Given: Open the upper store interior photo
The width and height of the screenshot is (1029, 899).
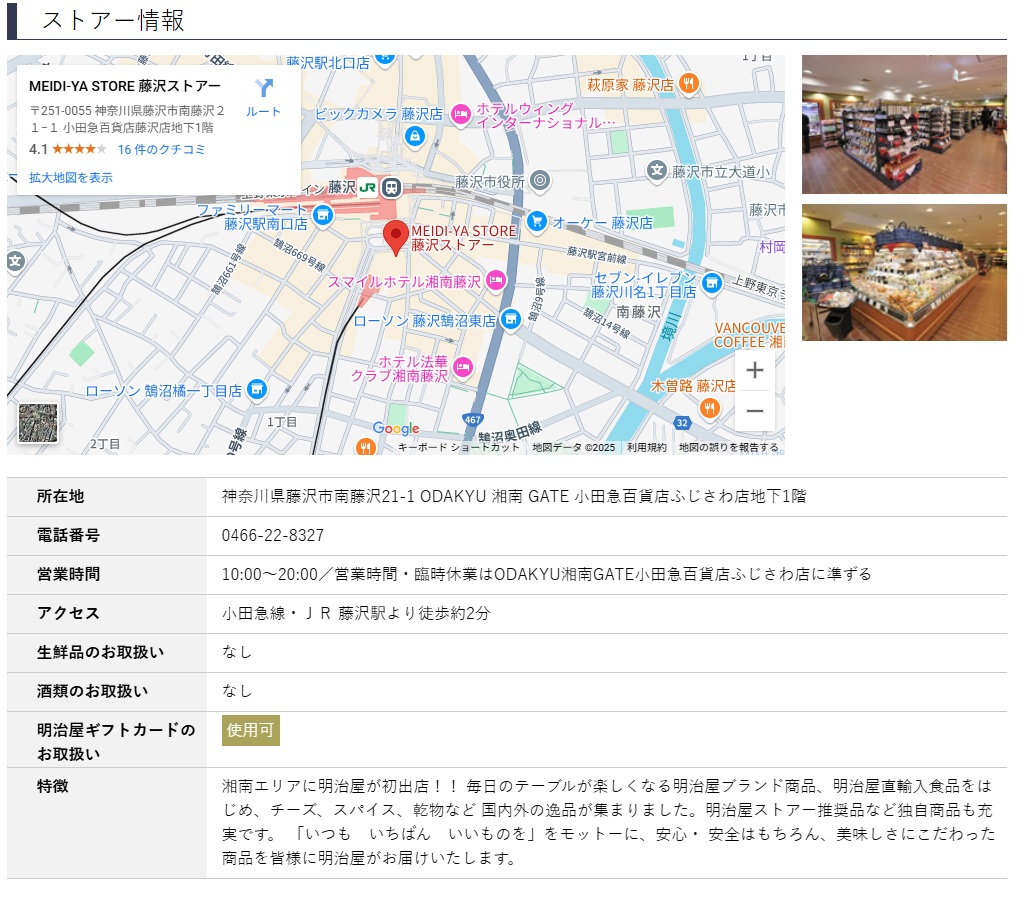Looking at the screenshot, I should [x=904, y=125].
